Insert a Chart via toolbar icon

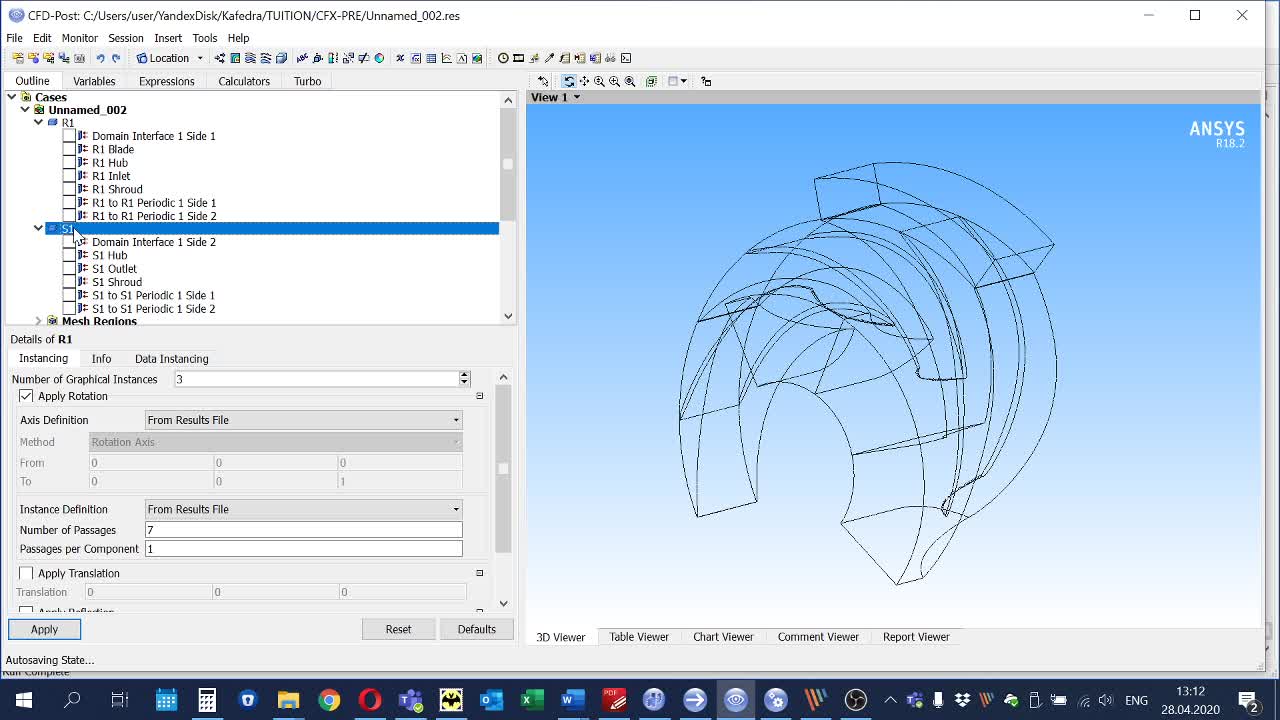(446, 58)
